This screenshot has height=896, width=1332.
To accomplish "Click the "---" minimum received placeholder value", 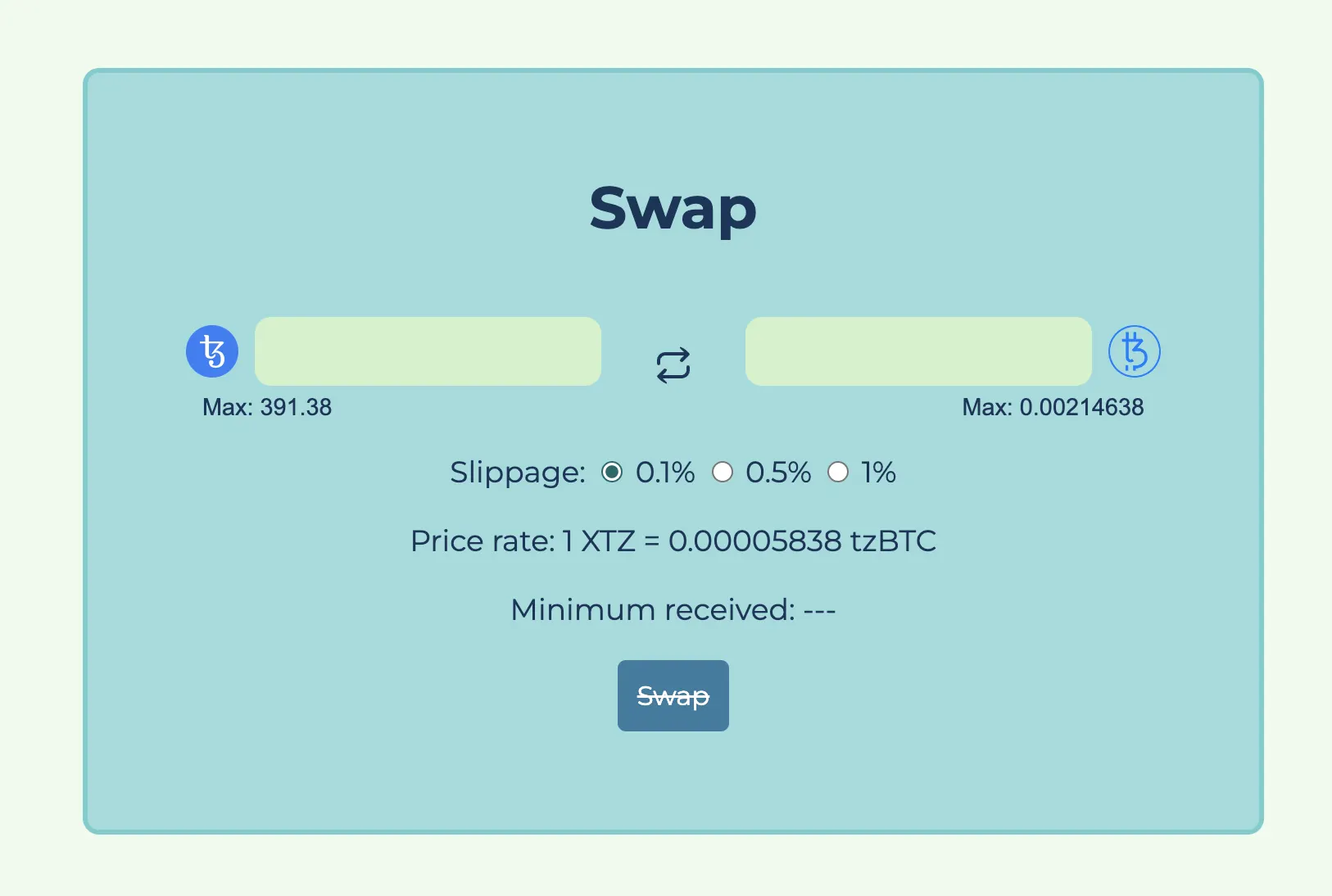I will (x=819, y=610).
